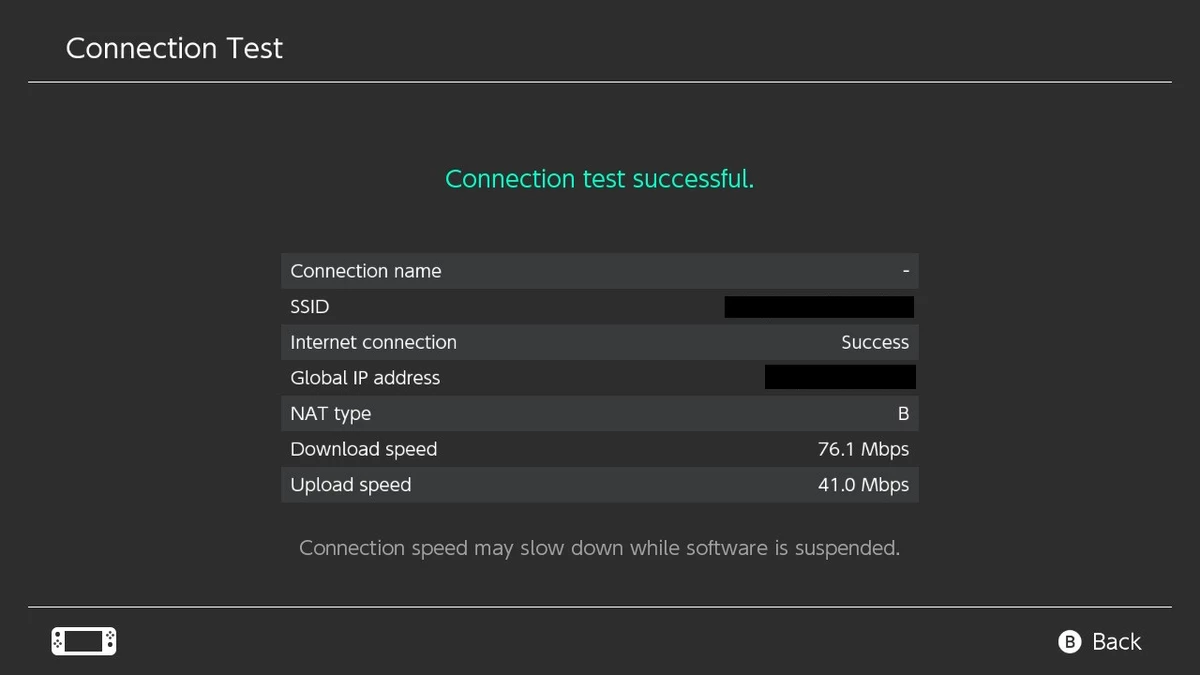The height and width of the screenshot is (675, 1200).
Task: Go Back using the Back label
Action: pos(1116,642)
